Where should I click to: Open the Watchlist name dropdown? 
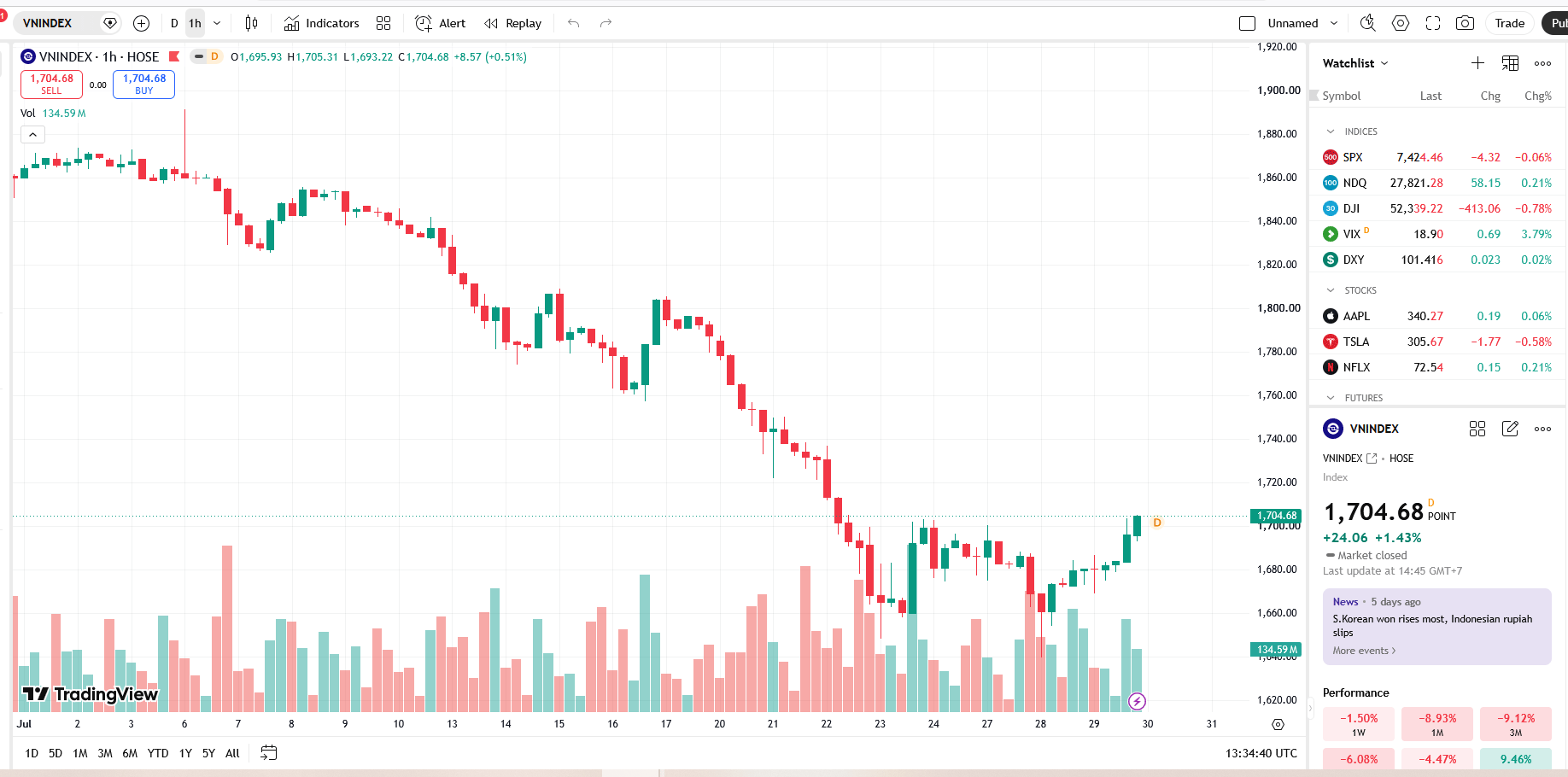tap(1355, 63)
